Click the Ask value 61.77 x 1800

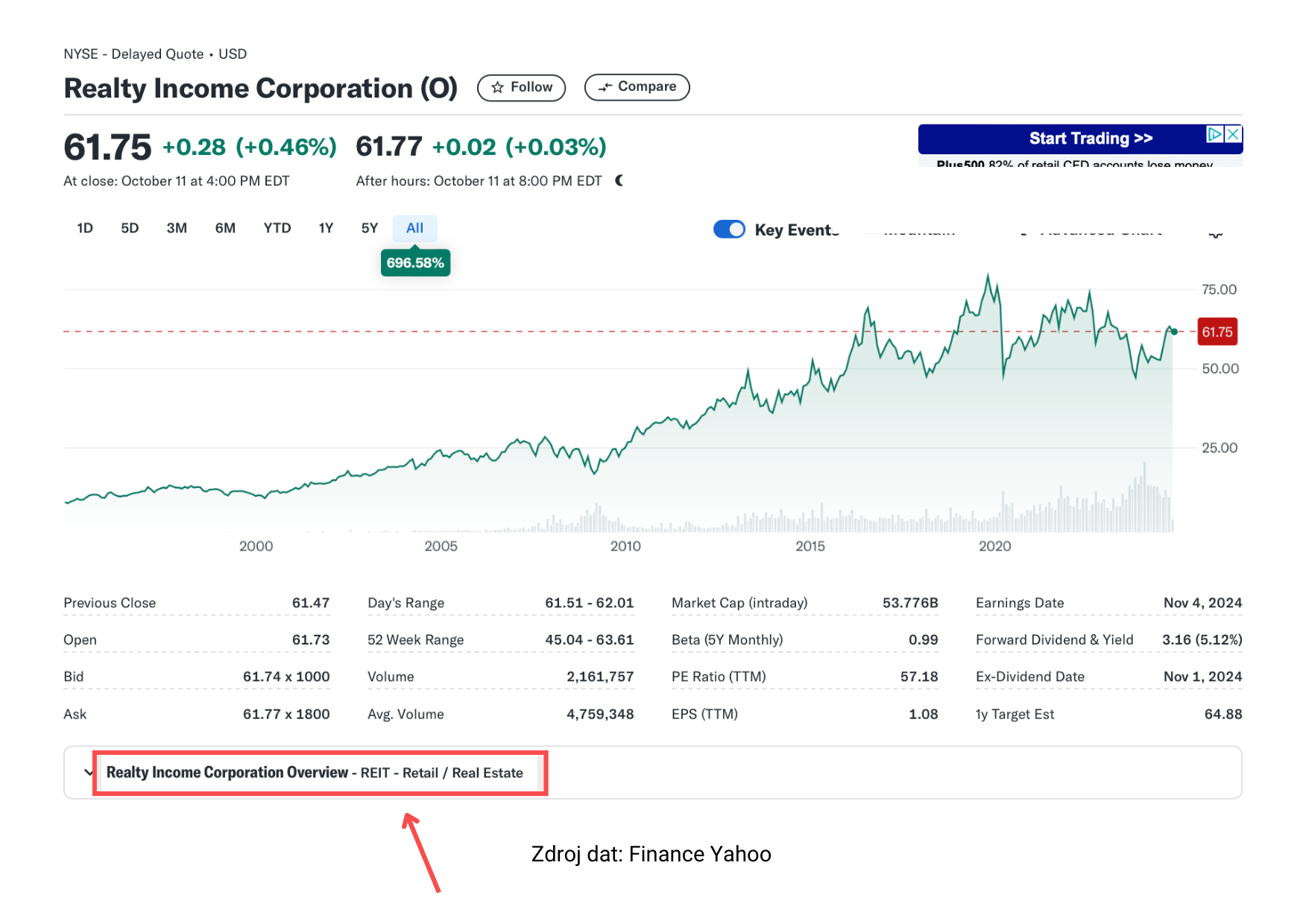[286, 714]
